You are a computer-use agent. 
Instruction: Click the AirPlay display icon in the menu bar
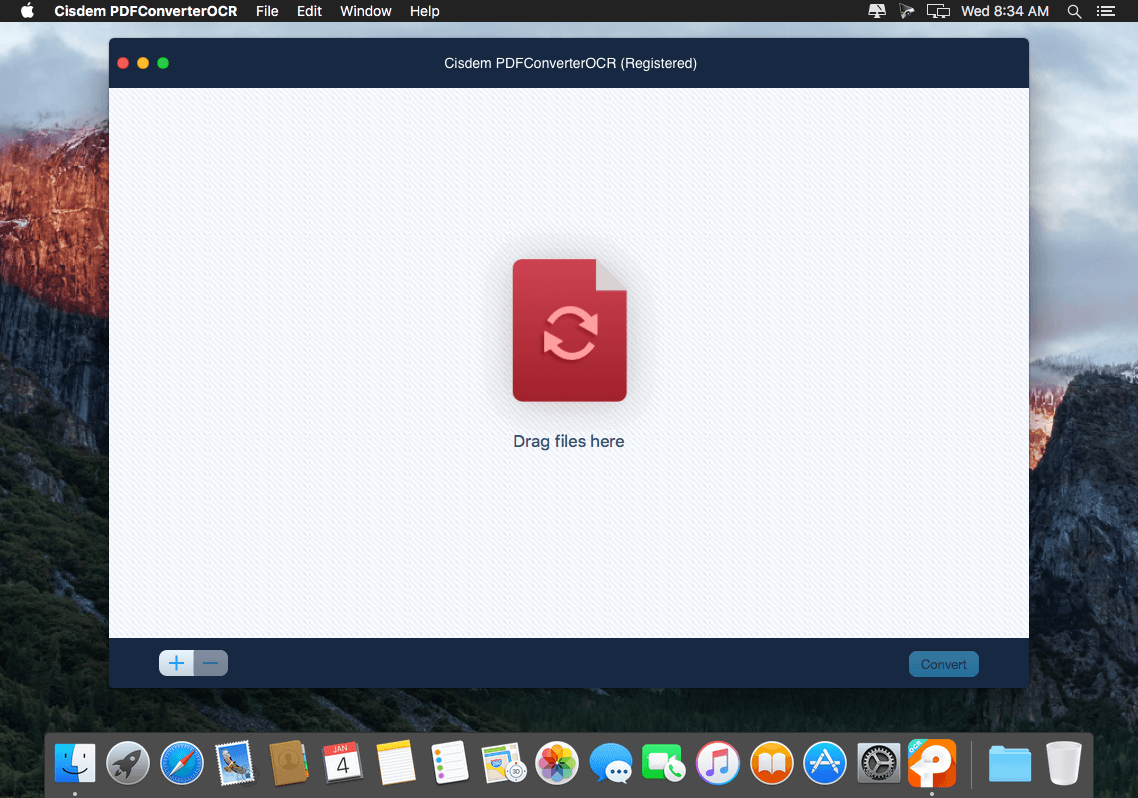click(x=877, y=11)
